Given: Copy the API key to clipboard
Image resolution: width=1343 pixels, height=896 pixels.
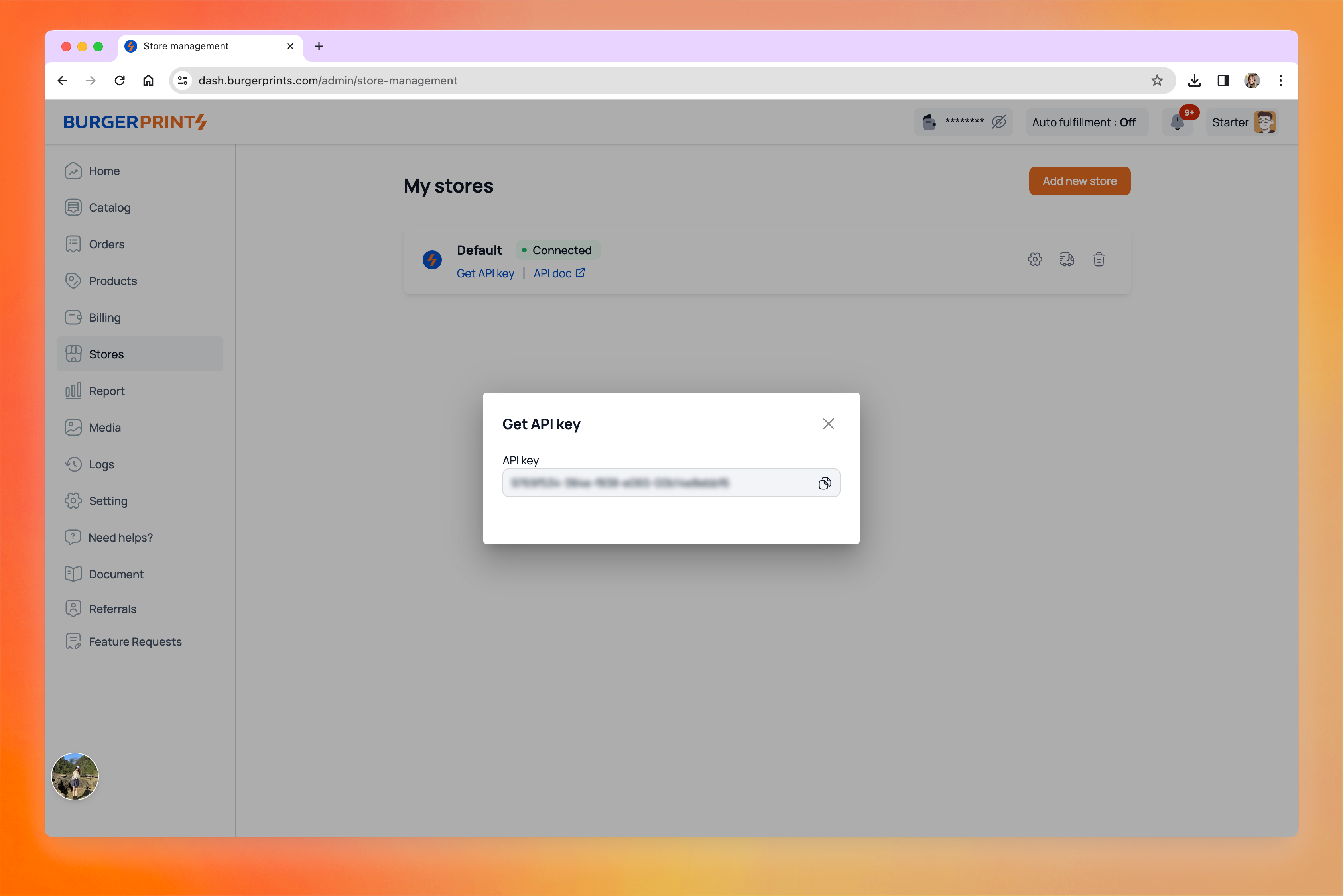Looking at the screenshot, I should (x=824, y=483).
